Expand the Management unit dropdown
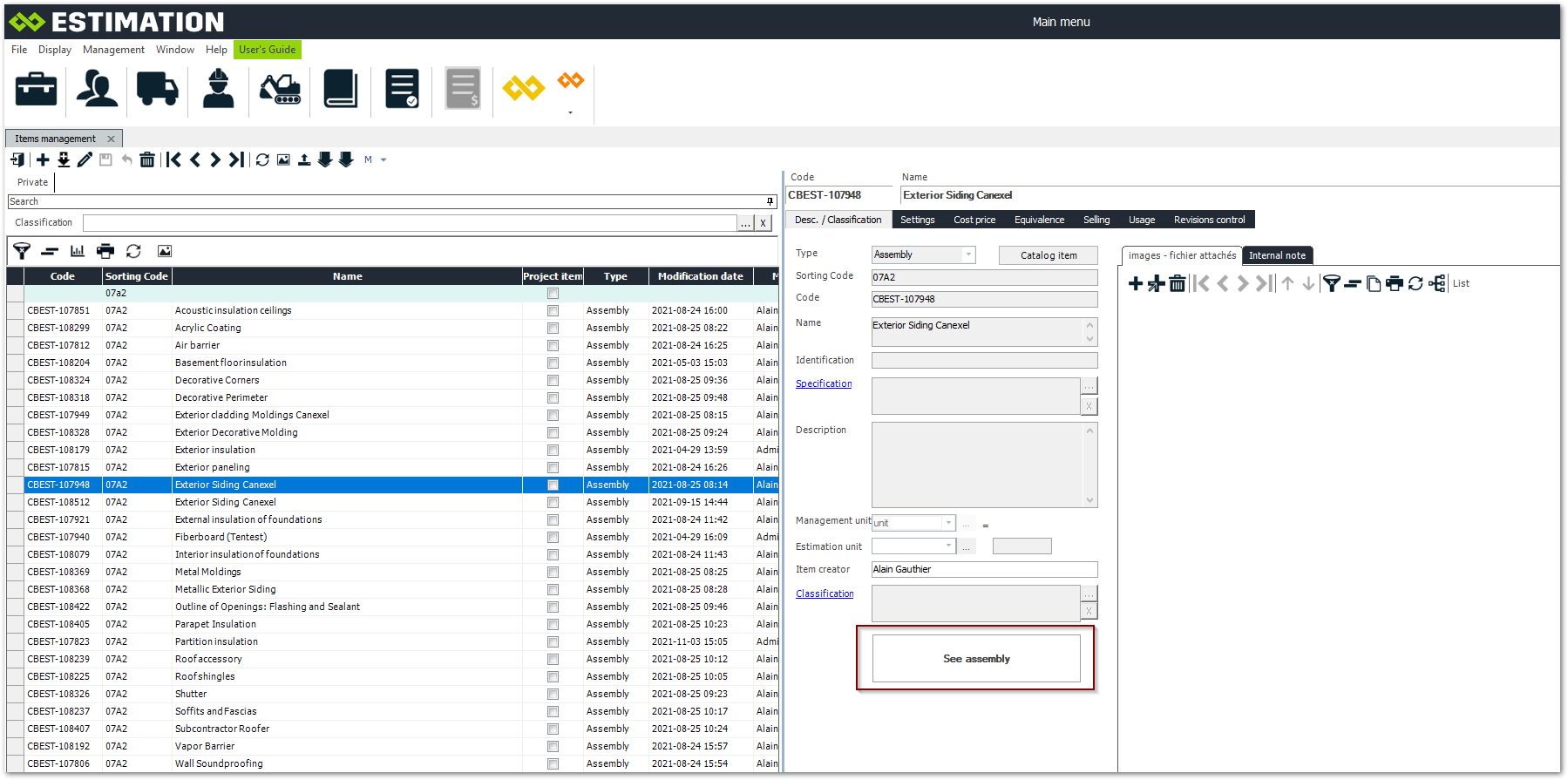This screenshot has height=780, width=1568. click(948, 523)
